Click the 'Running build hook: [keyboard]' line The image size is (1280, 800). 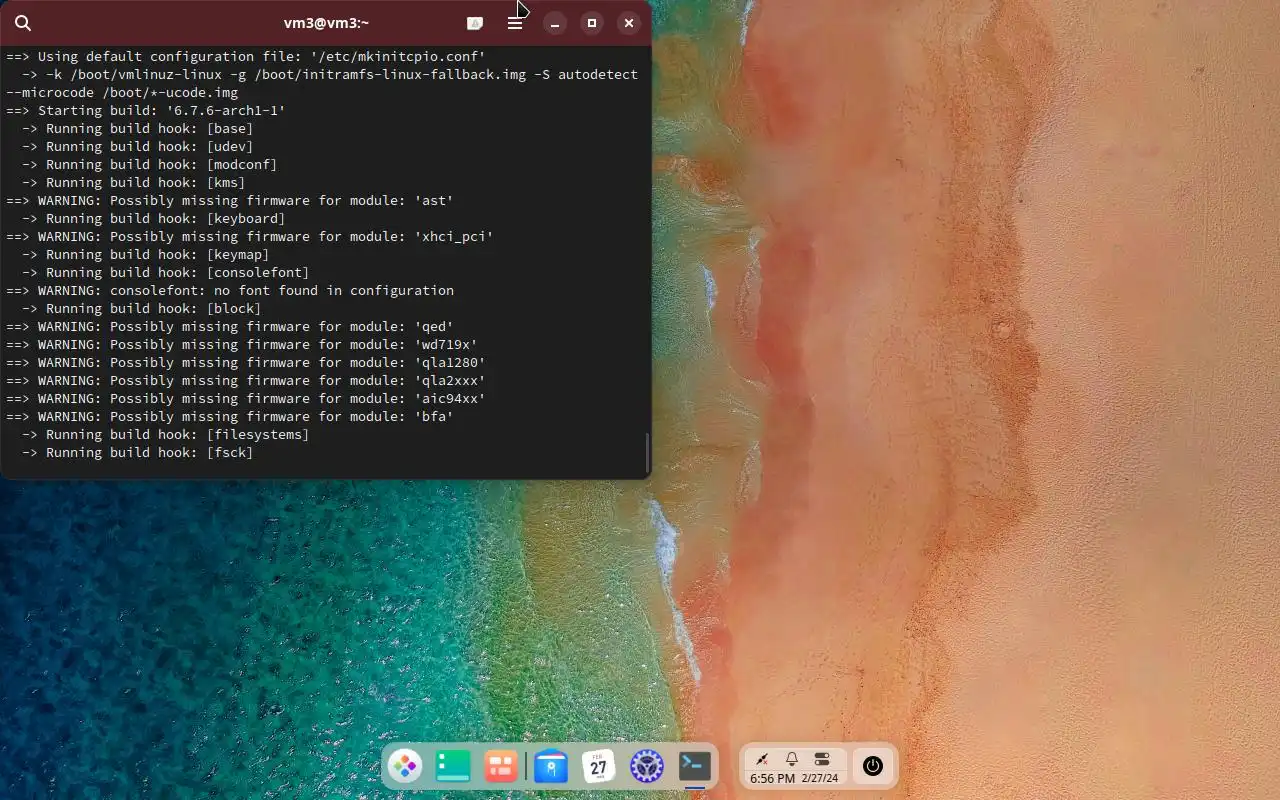pyautogui.click(x=154, y=219)
